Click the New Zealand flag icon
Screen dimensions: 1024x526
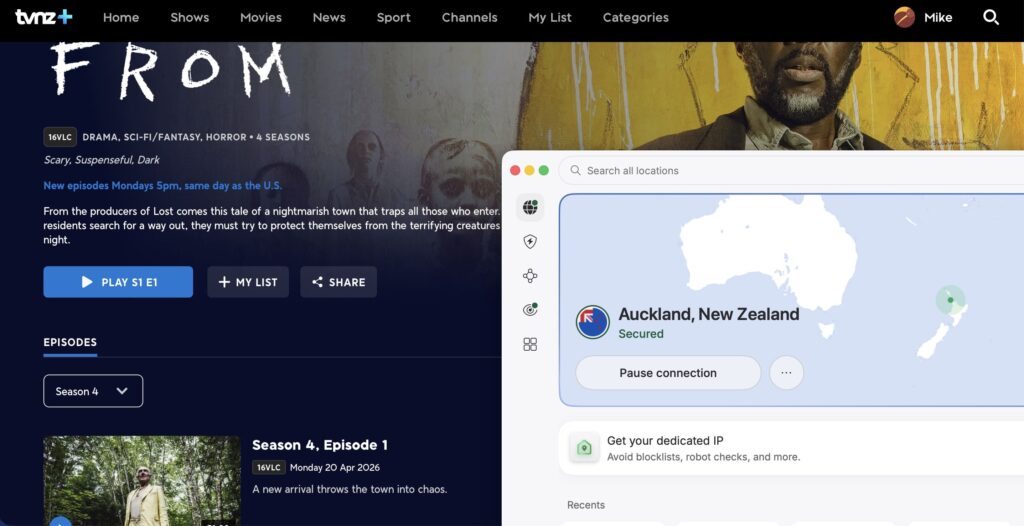592,322
